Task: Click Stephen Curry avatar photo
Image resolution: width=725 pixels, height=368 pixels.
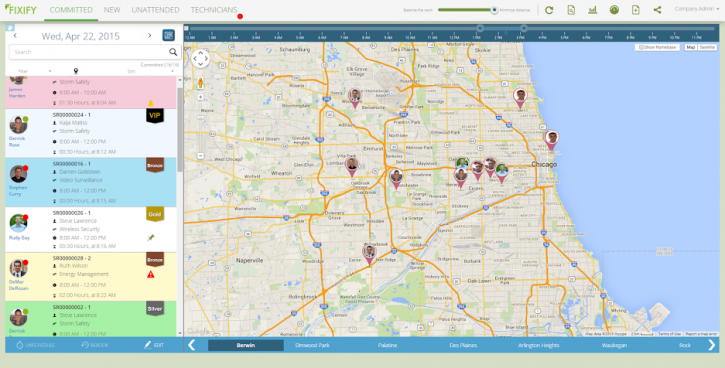Action: click(18, 174)
